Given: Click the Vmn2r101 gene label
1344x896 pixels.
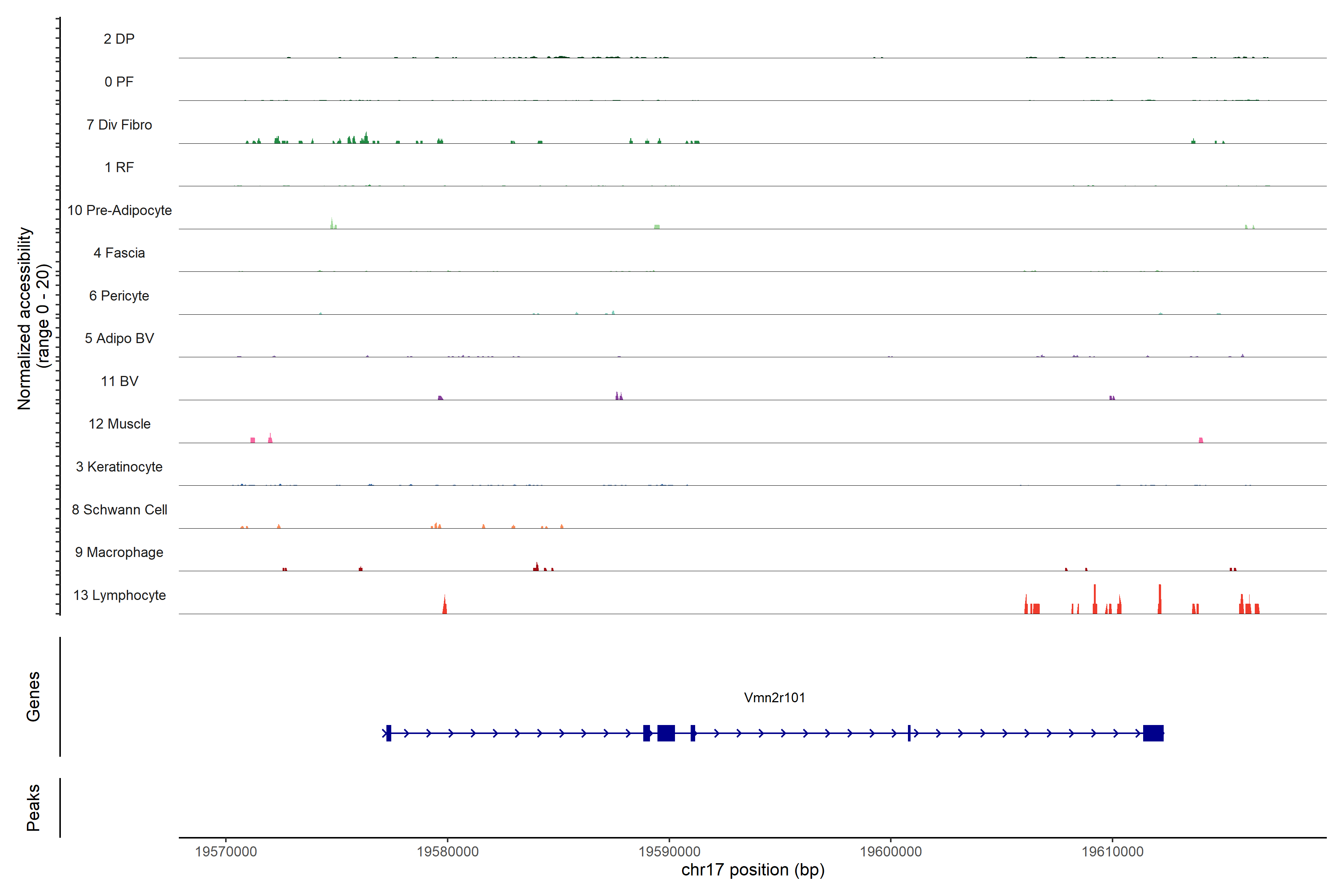Looking at the screenshot, I should [x=774, y=698].
